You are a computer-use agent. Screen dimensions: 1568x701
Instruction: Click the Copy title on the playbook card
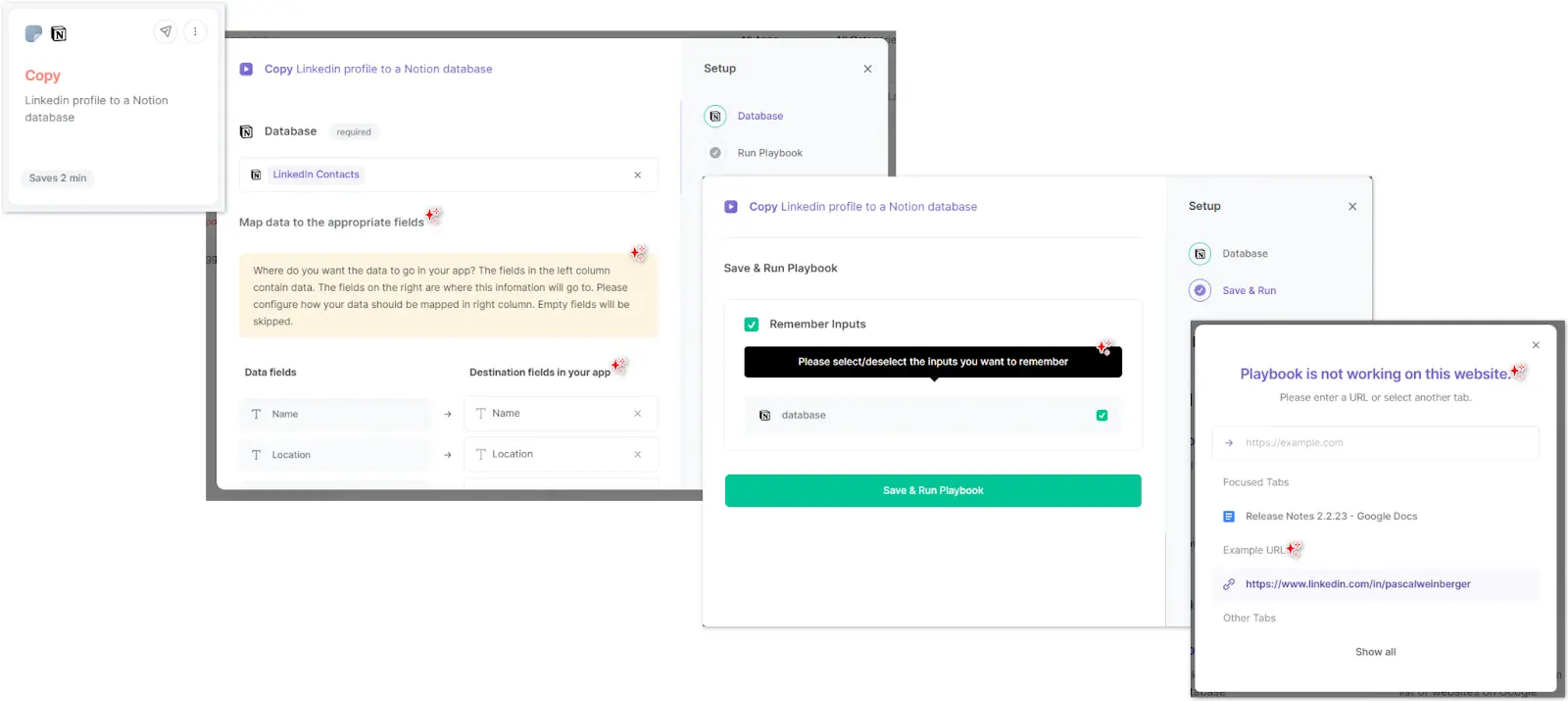click(x=43, y=75)
